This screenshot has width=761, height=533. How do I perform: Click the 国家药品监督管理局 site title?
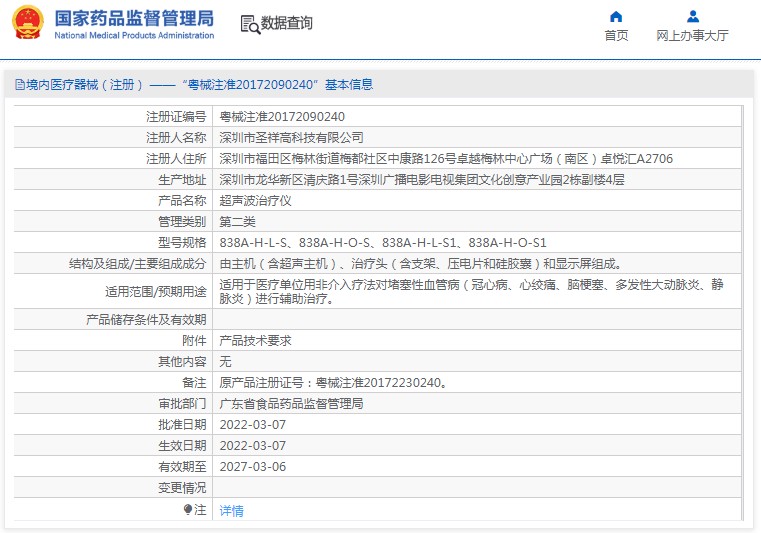[x=134, y=18]
